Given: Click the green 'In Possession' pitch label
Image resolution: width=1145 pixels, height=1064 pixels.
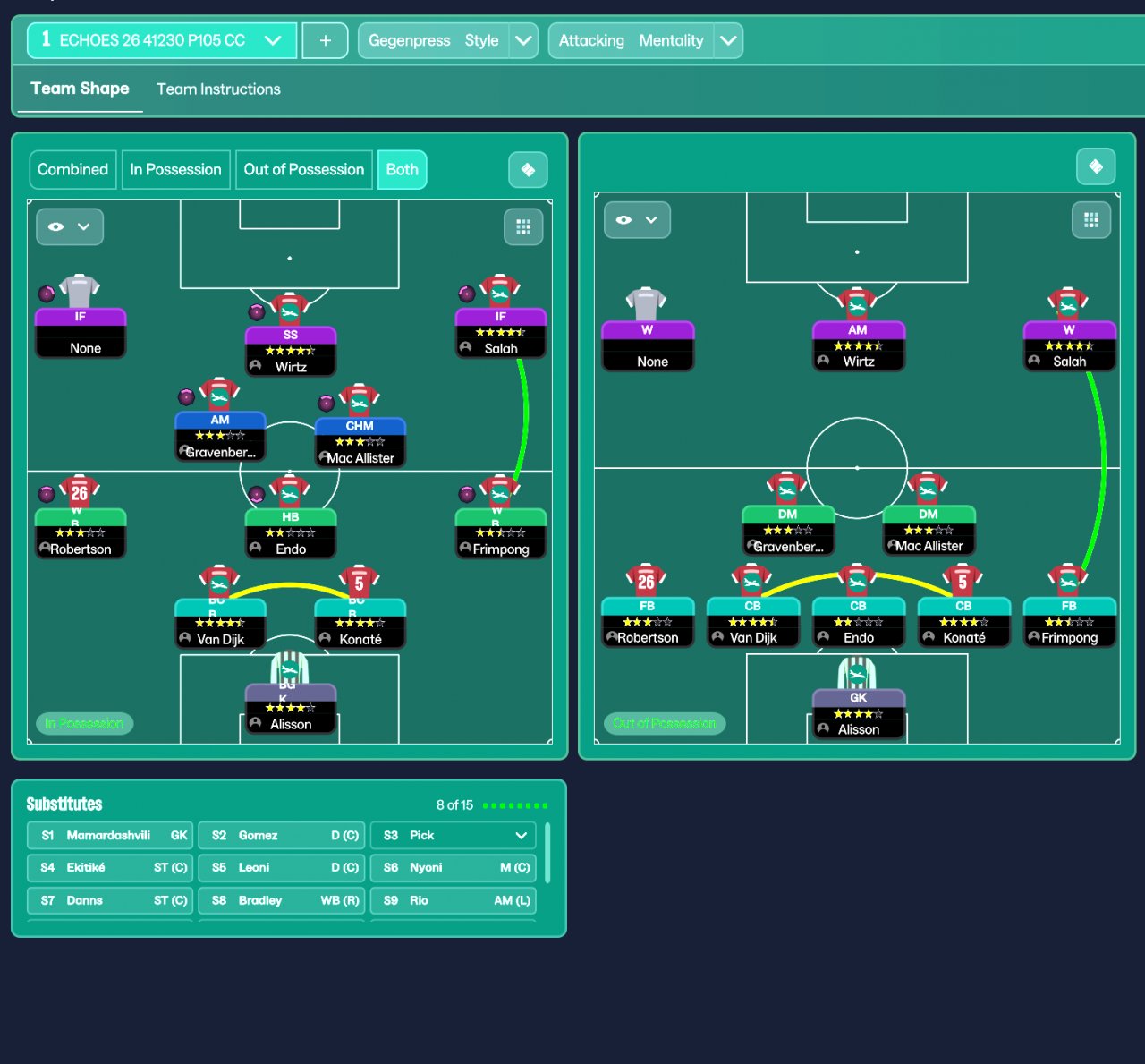Looking at the screenshot, I should point(84,723).
